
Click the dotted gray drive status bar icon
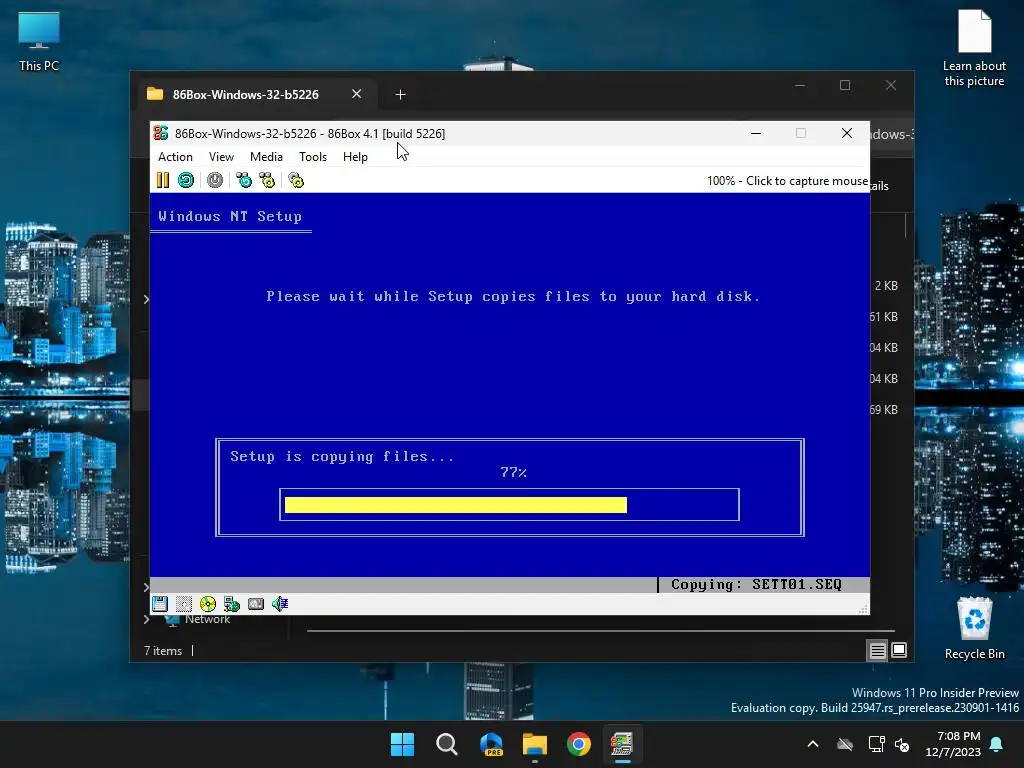point(184,604)
